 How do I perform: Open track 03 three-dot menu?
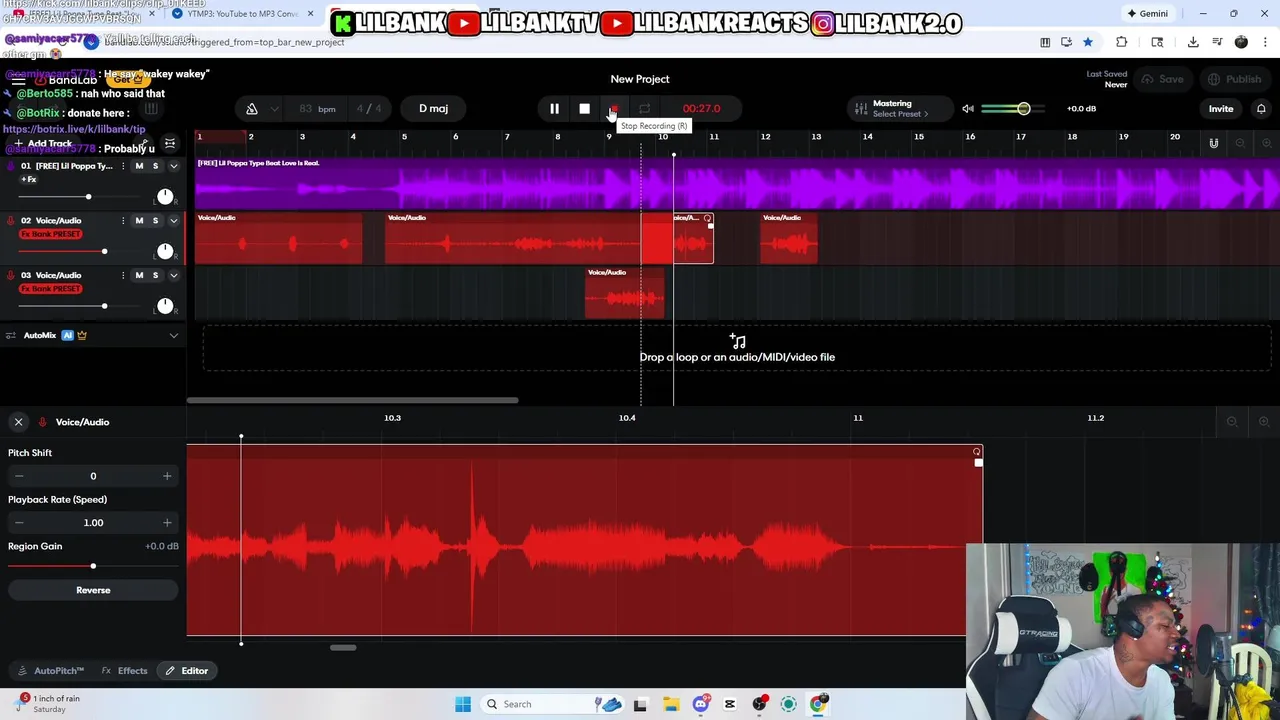pyautogui.click(x=123, y=275)
